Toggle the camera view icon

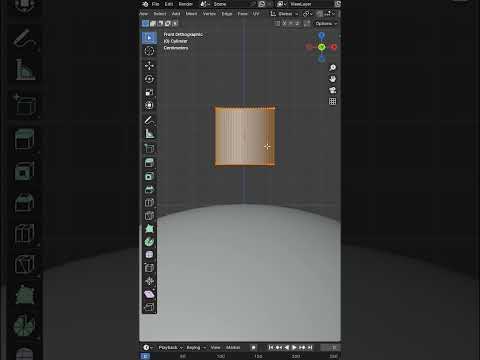332,90
